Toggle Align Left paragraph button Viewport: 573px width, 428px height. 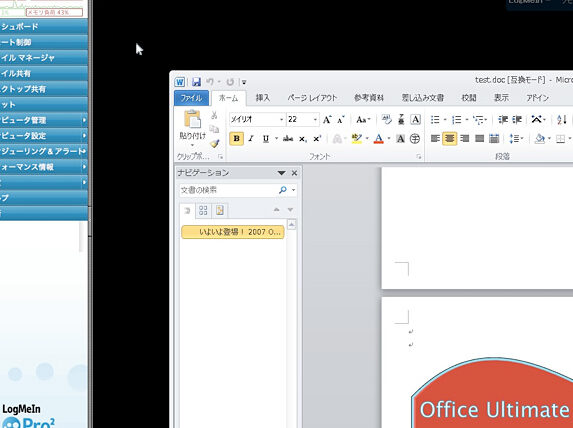click(435, 139)
